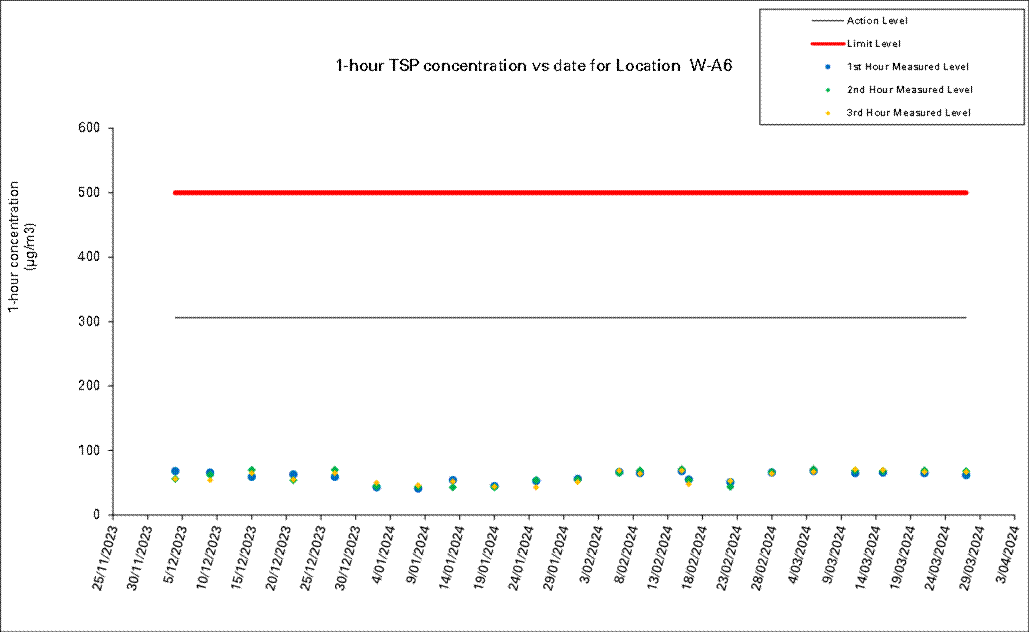This screenshot has width=1030, height=633.
Task: Click the Action Level legend label
Action: click(x=877, y=20)
